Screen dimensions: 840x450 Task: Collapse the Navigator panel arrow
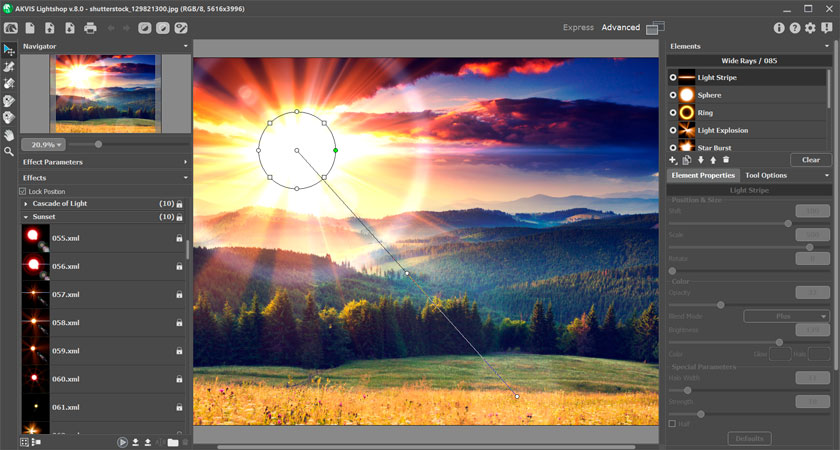185,47
